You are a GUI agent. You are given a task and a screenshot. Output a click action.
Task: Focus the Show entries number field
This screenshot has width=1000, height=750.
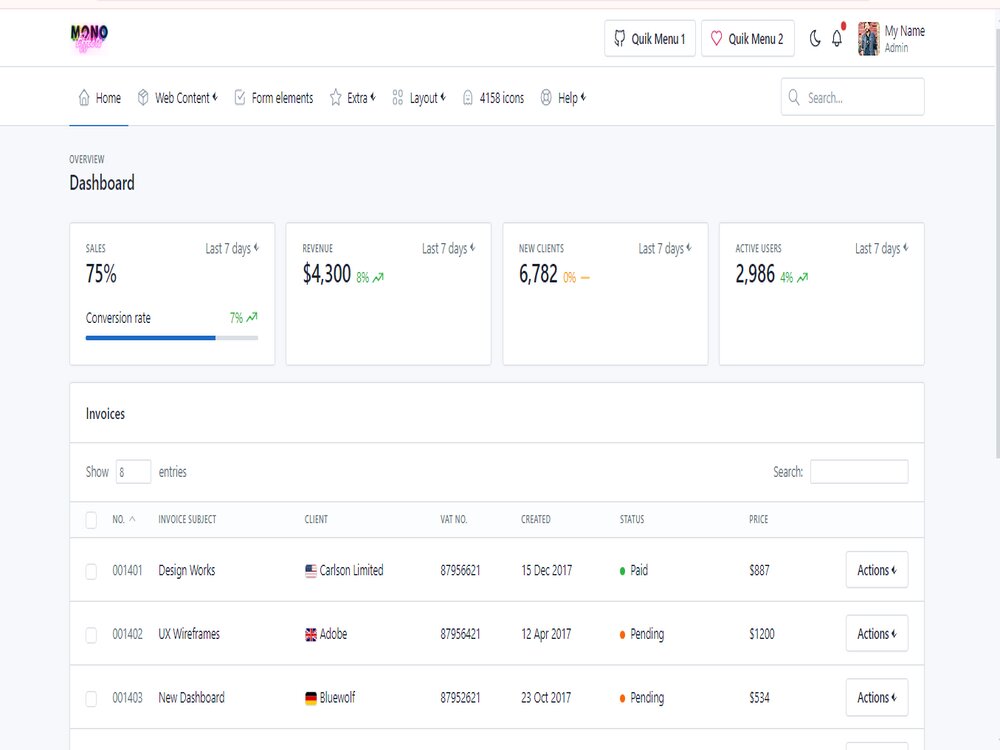pos(133,472)
